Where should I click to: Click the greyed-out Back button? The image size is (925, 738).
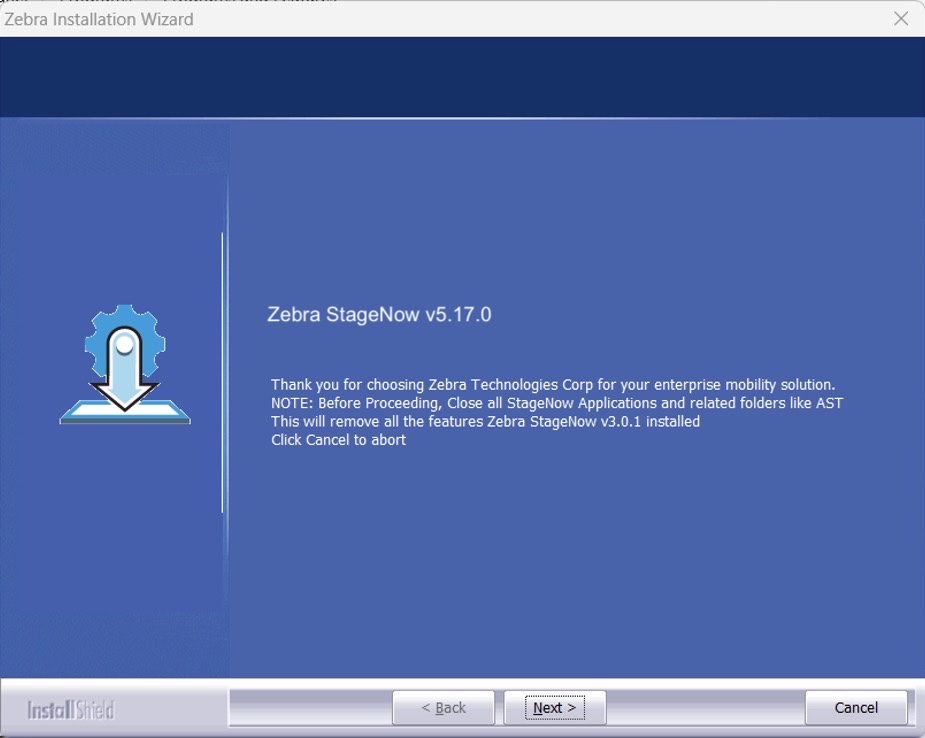tap(443, 707)
